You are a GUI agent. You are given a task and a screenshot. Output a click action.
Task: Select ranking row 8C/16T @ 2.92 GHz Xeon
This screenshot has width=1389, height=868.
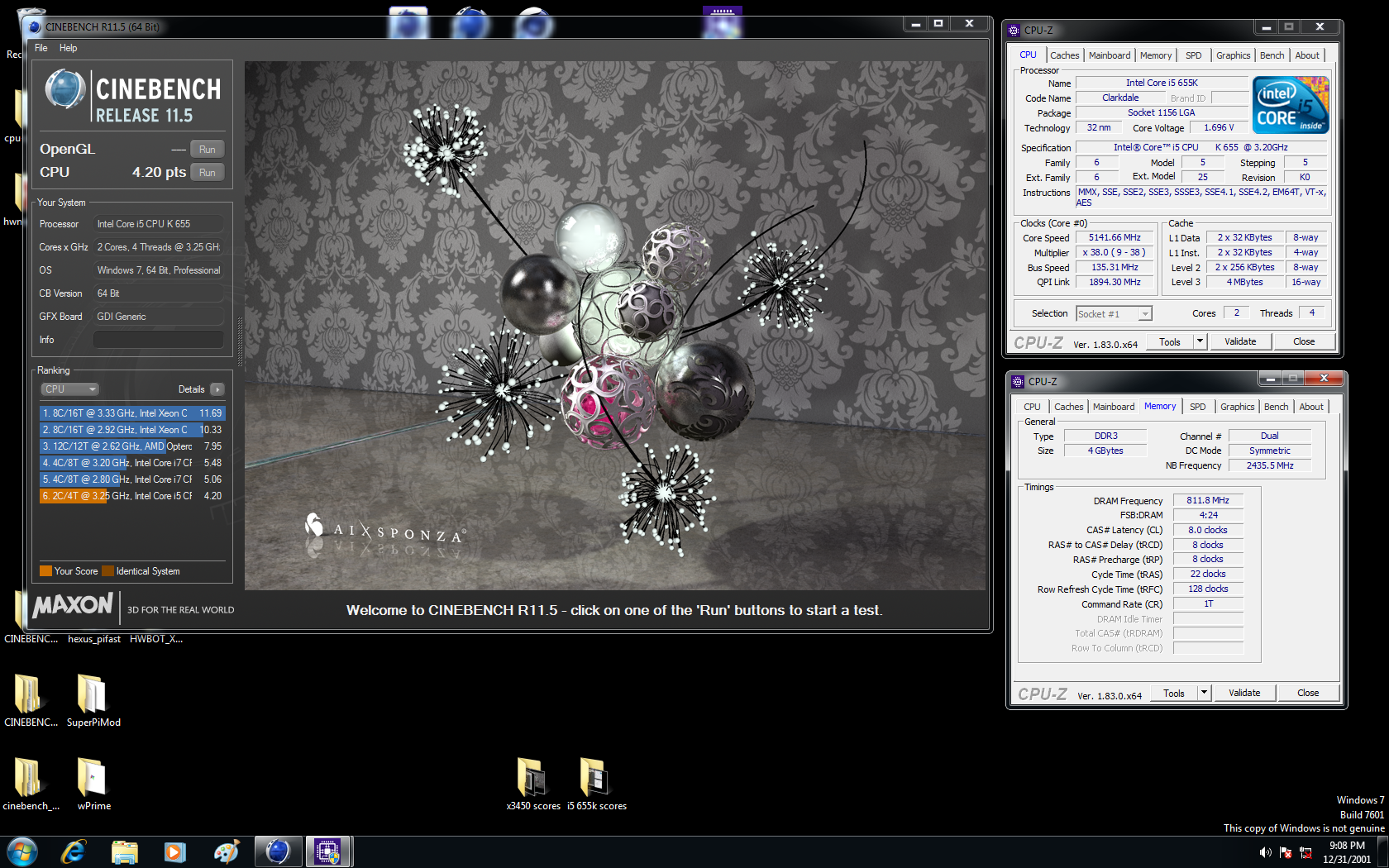132,430
